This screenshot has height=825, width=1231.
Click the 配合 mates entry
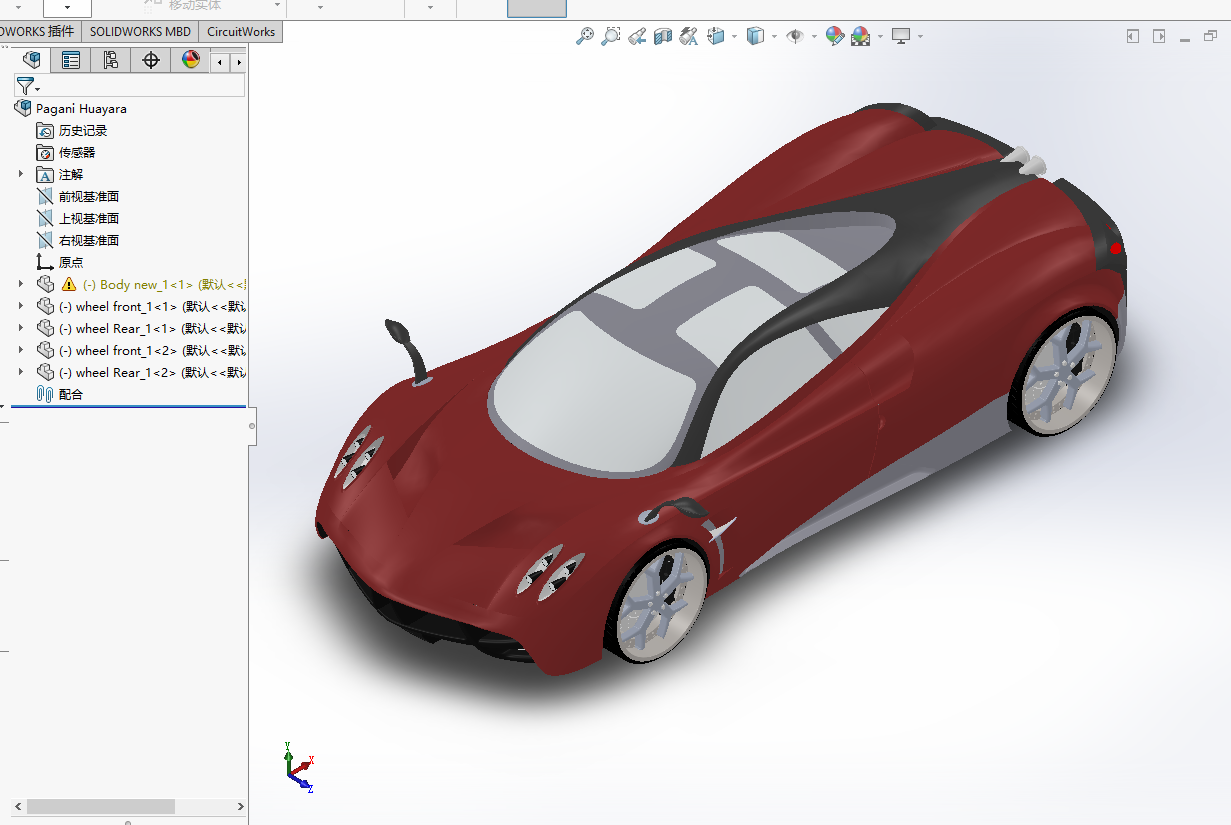tap(68, 393)
